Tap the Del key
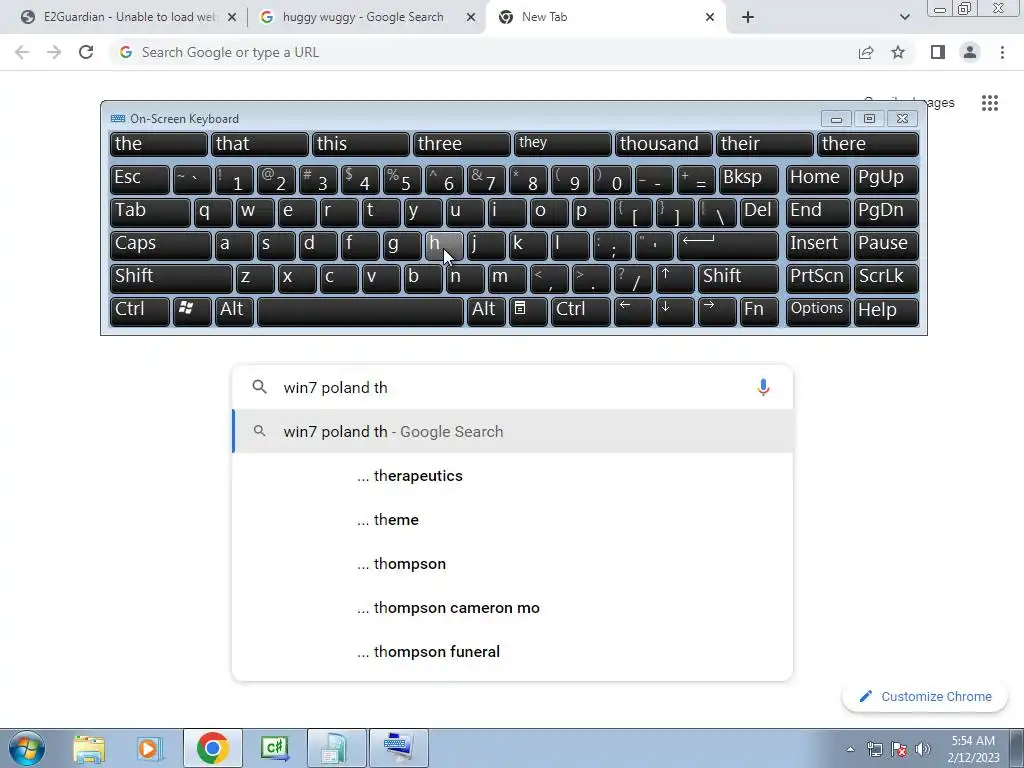The height and width of the screenshot is (768, 1024). coord(760,212)
